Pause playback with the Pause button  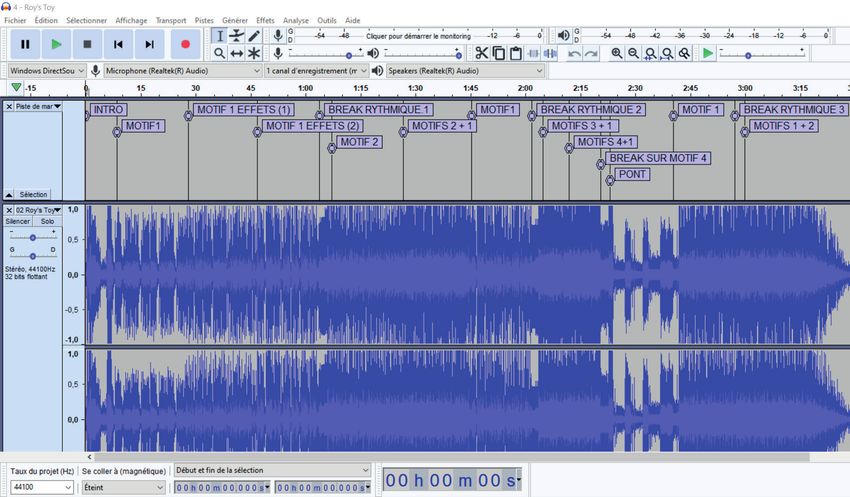pyautogui.click(x=25, y=44)
